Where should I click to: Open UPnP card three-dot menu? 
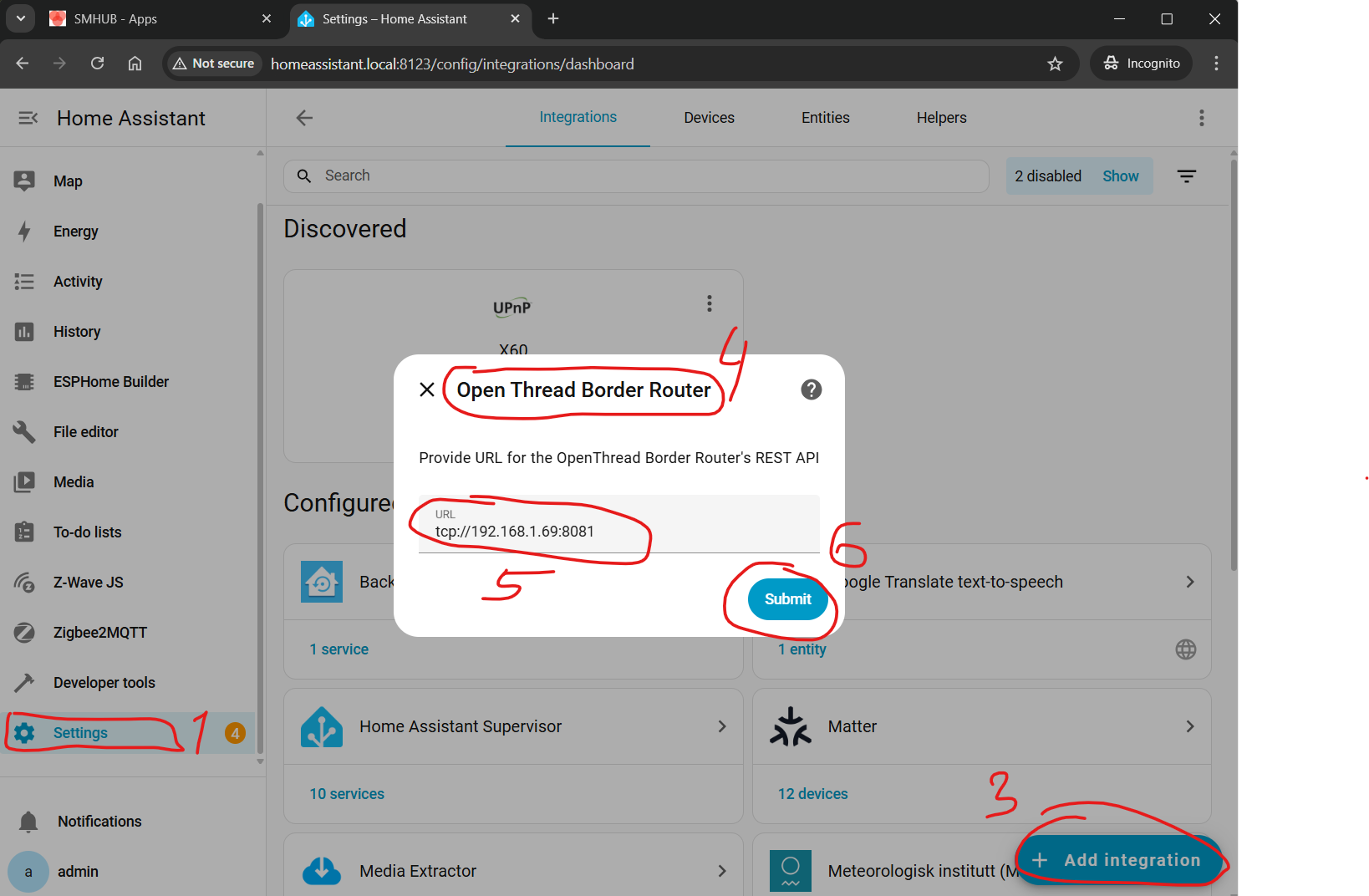click(710, 303)
